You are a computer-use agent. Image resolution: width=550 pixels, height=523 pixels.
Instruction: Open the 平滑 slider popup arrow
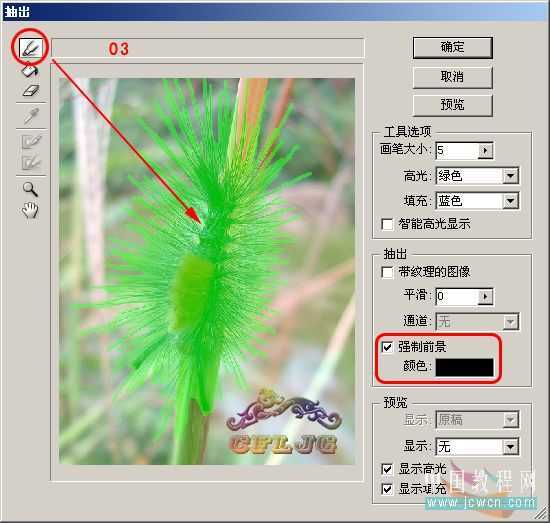click(486, 296)
